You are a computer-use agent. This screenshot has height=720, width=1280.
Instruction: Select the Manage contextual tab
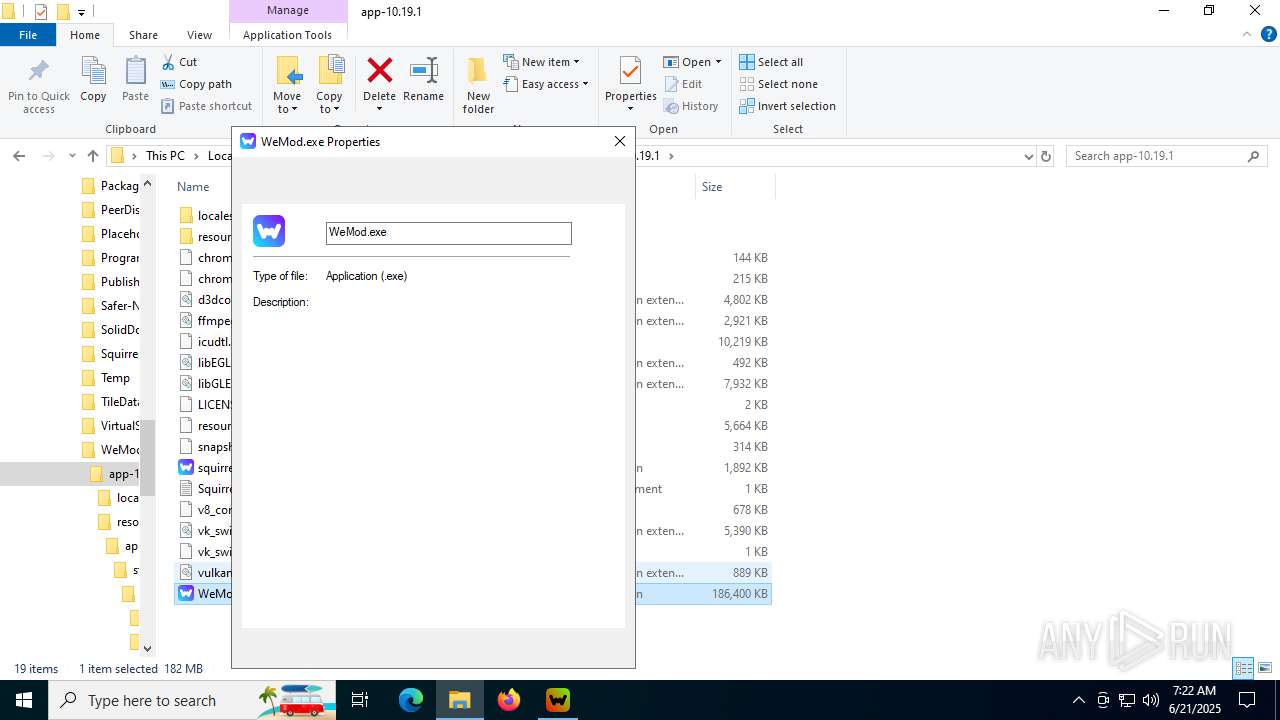point(288,10)
